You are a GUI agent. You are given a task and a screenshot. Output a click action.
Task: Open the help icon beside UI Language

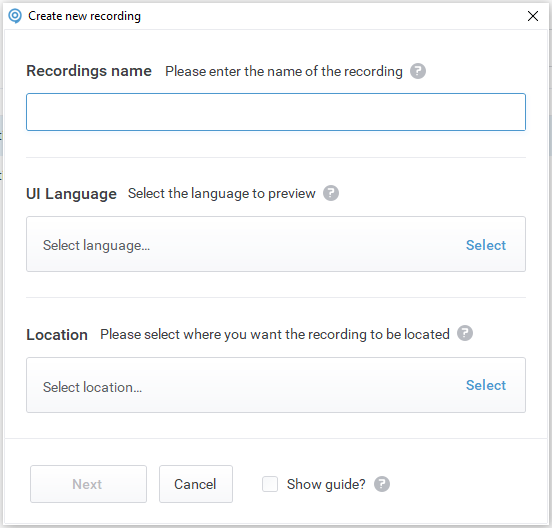(331, 193)
